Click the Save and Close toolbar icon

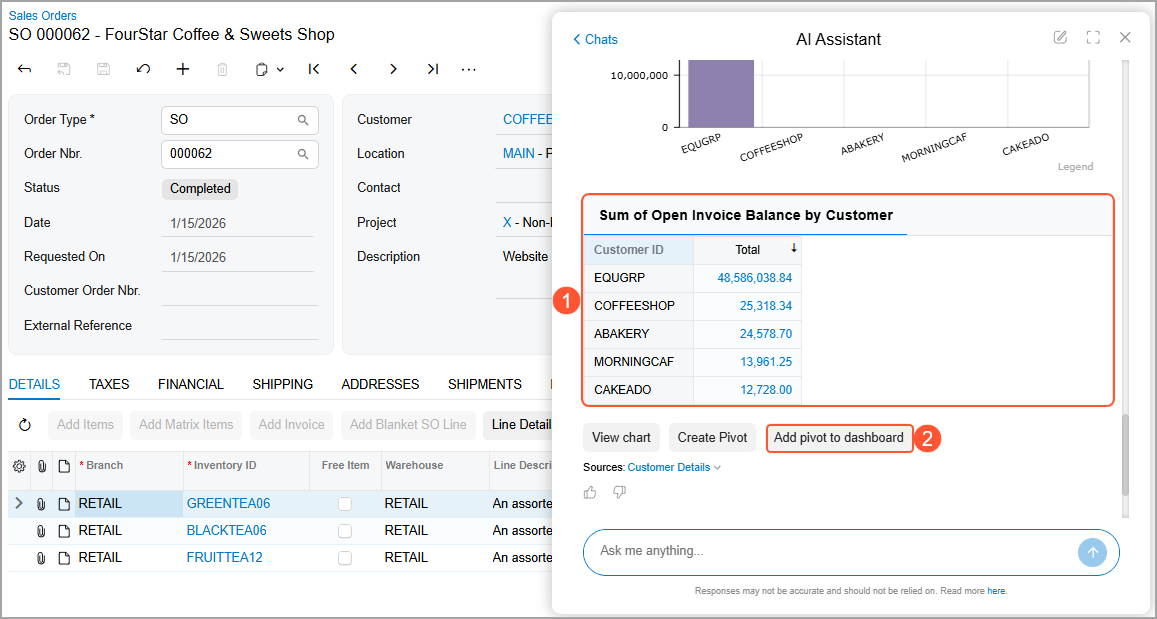click(x=64, y=69)
